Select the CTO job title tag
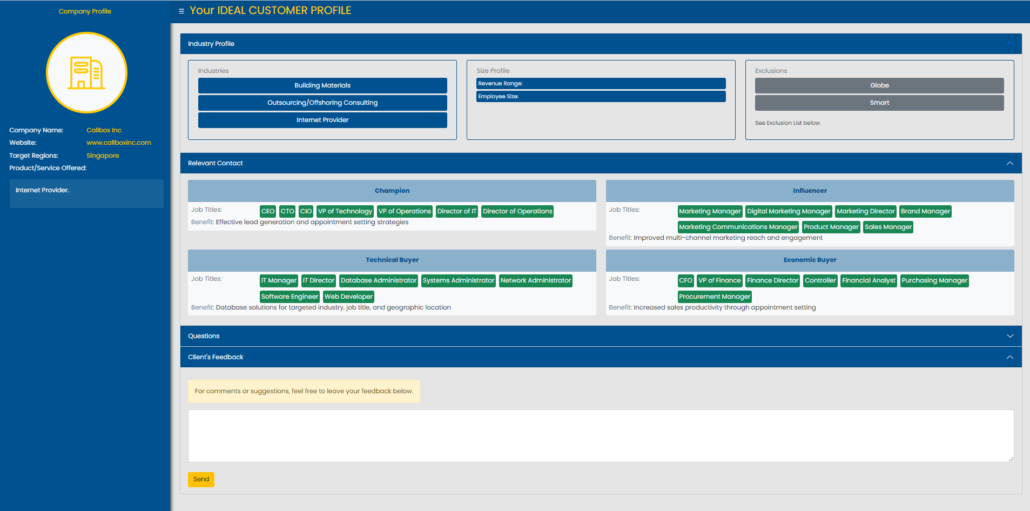 (287, 211)
